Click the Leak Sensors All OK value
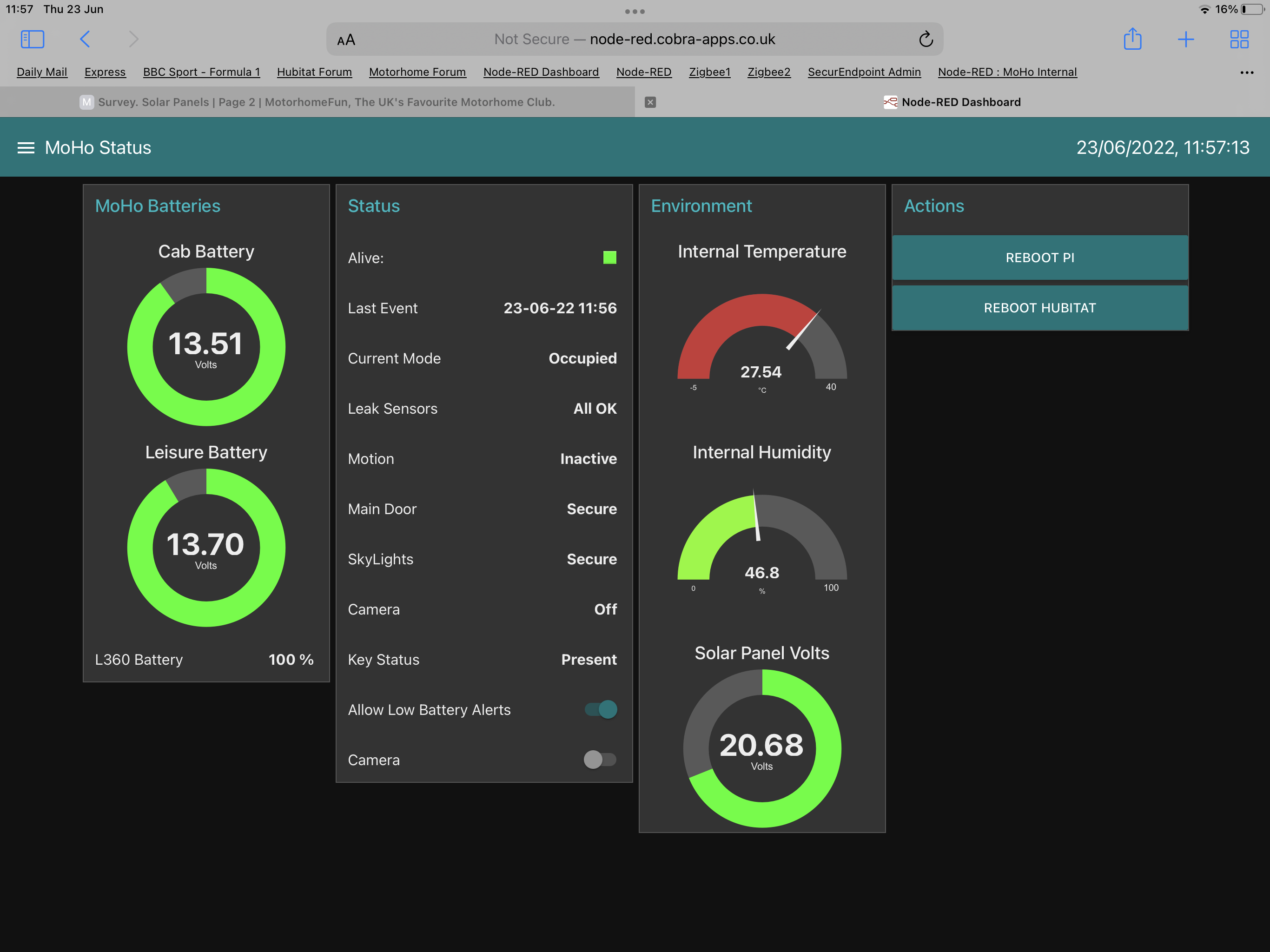The width and height of the screenshot is (1270, 952). (x=595, y=408)
